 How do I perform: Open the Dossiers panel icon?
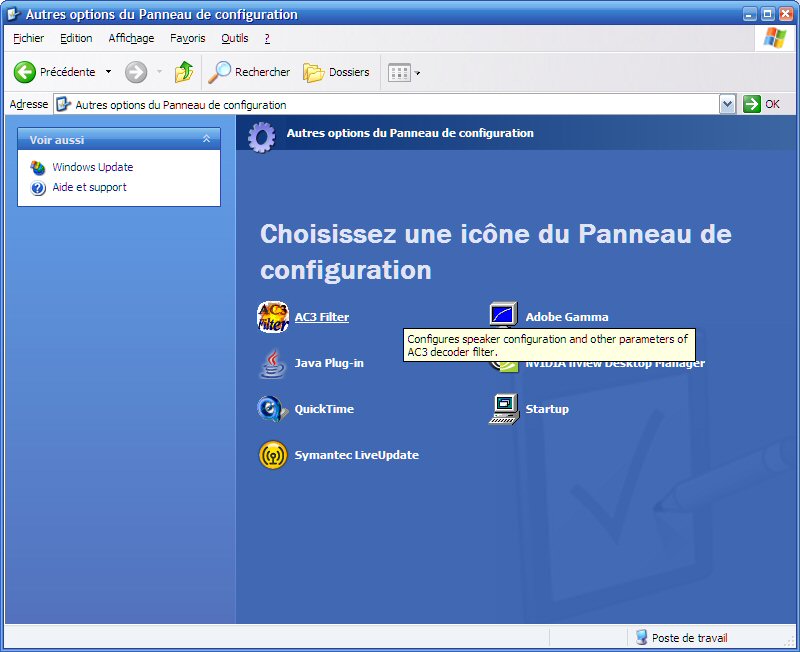click(338, 72)
